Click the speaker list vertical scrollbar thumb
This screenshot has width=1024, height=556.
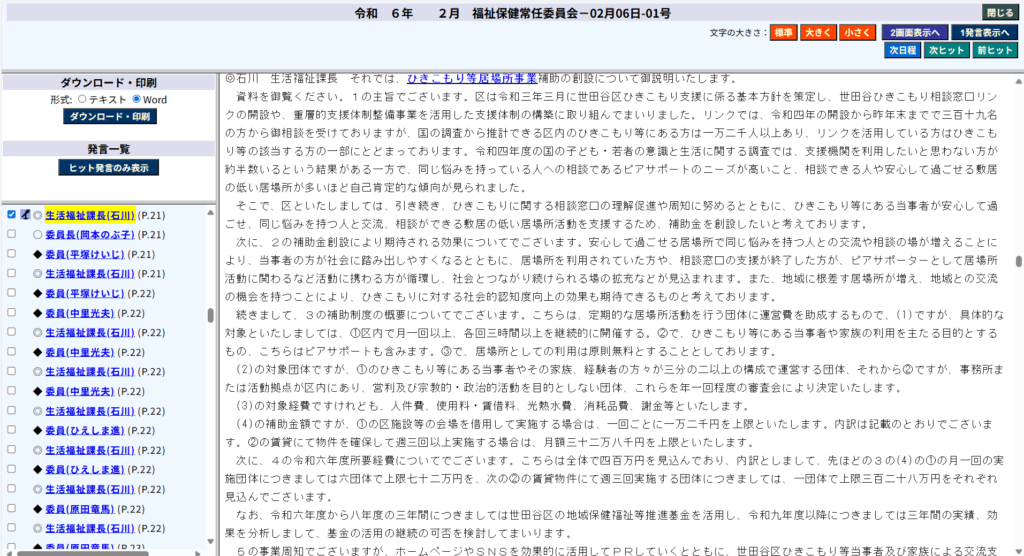click(210, 315)
